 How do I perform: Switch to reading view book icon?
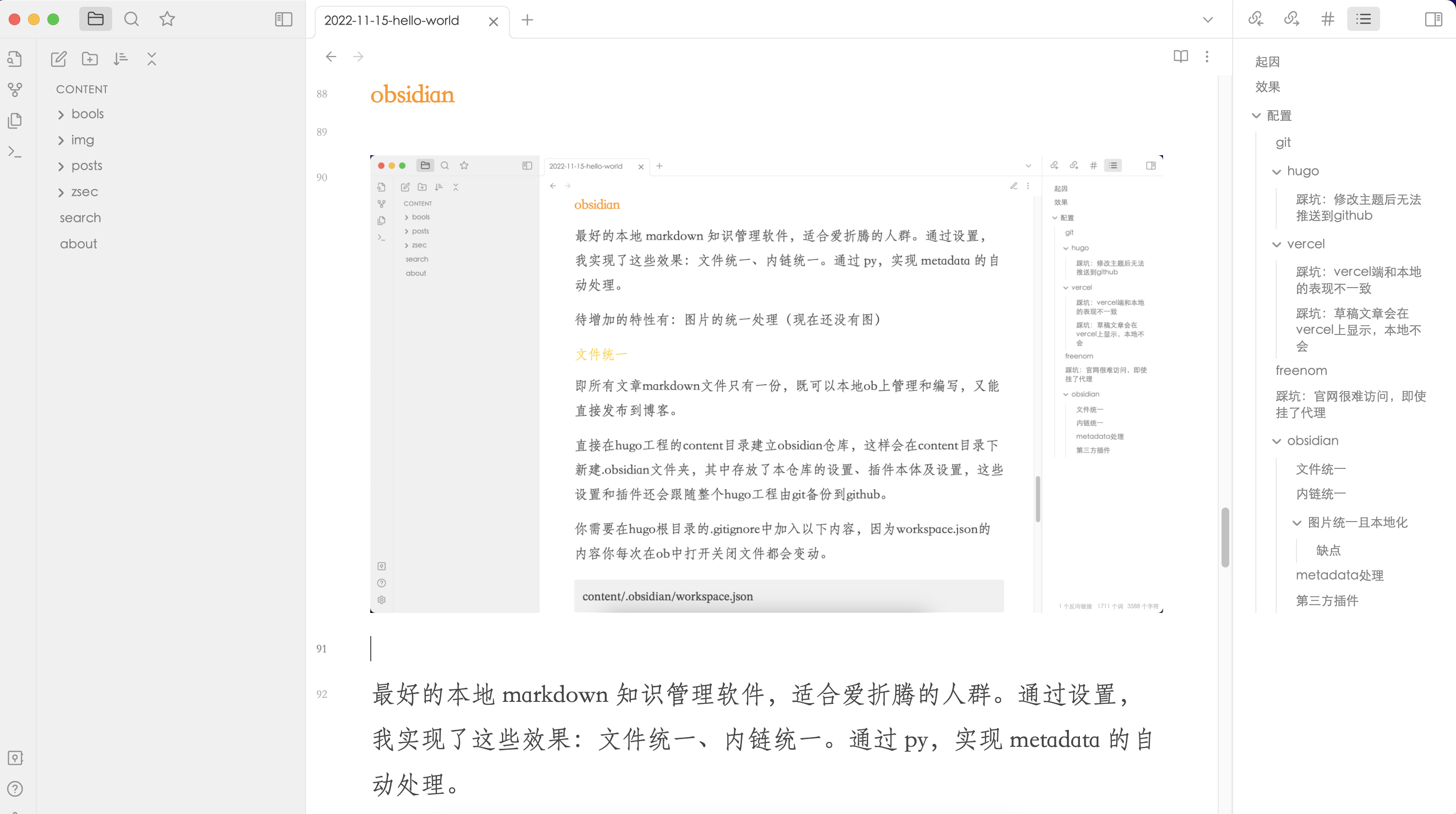[1180, 56]
